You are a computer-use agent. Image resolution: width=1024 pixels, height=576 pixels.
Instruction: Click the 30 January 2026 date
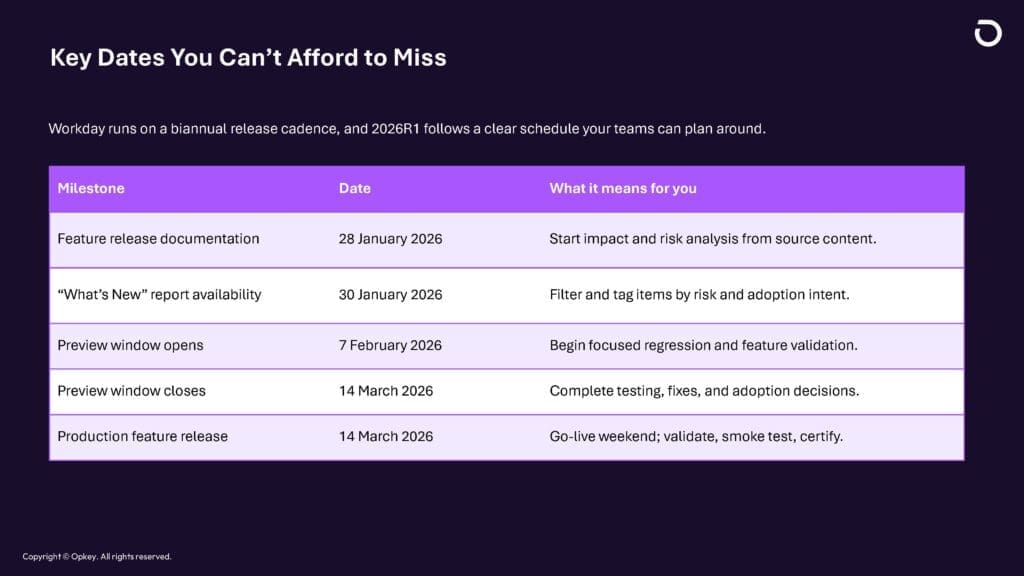pyautogui.click(x=390, y=295)
